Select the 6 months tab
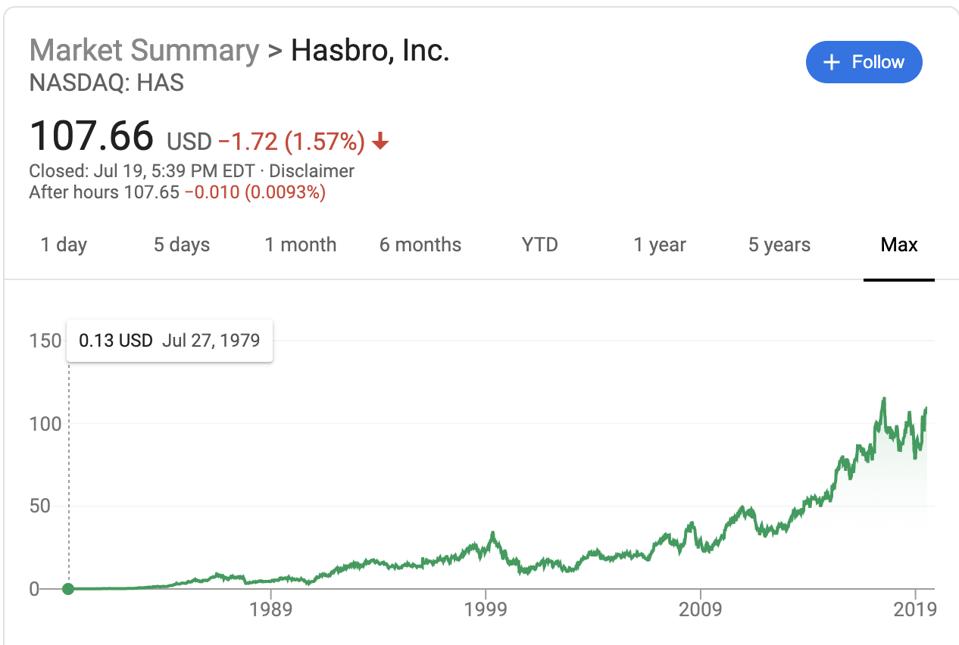The width and height of the screenshot is (959, 645). [x=420, y=245]
